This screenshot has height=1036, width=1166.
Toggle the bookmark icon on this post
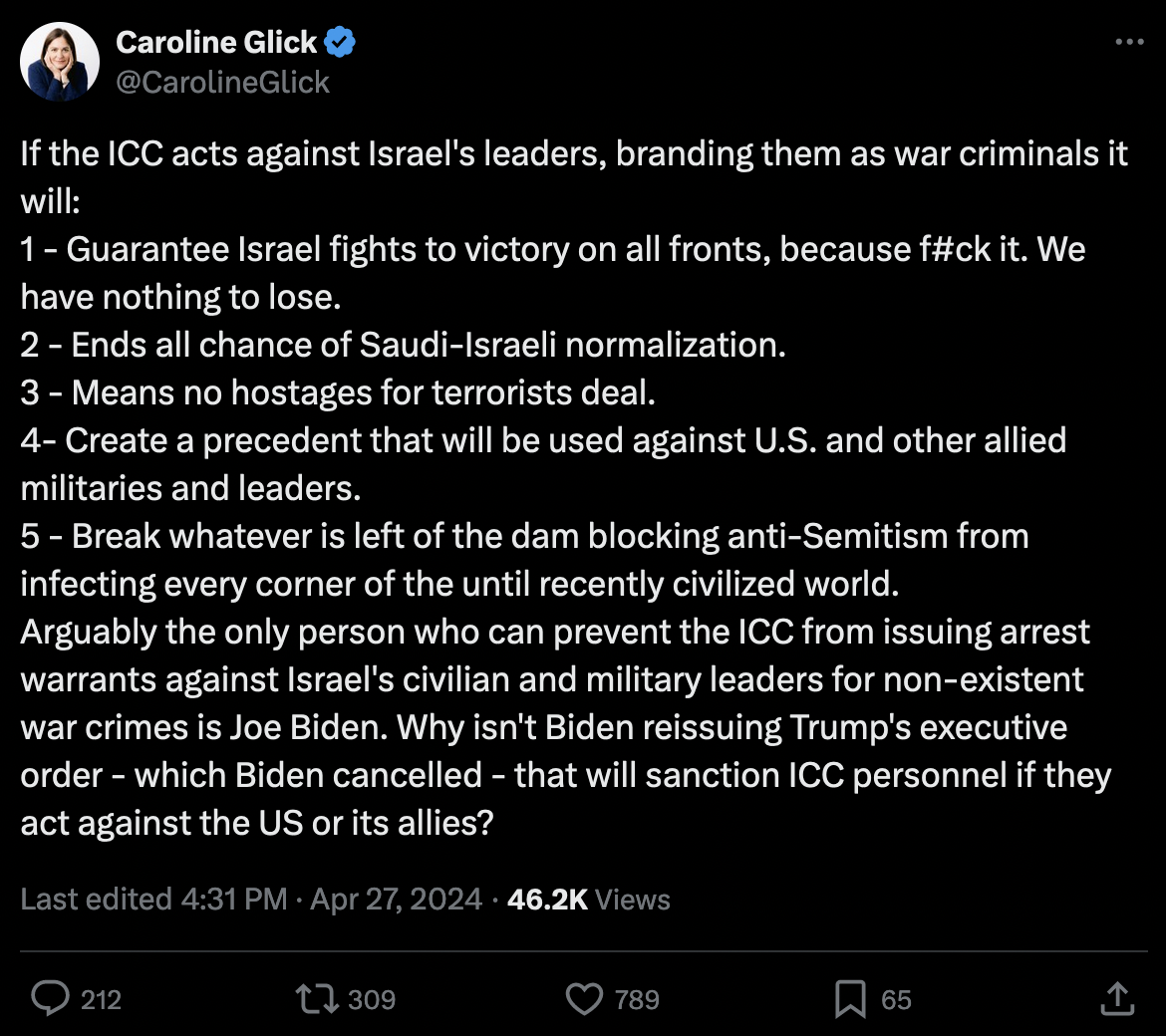click(850, 998)
